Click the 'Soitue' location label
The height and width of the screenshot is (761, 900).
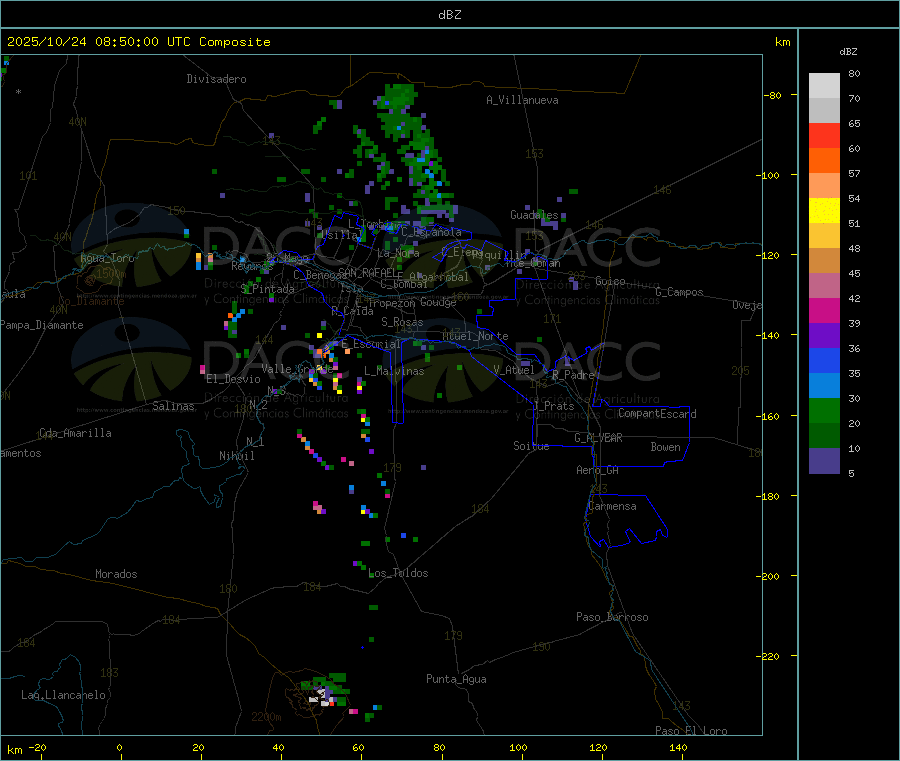click(x=531, y=446)
